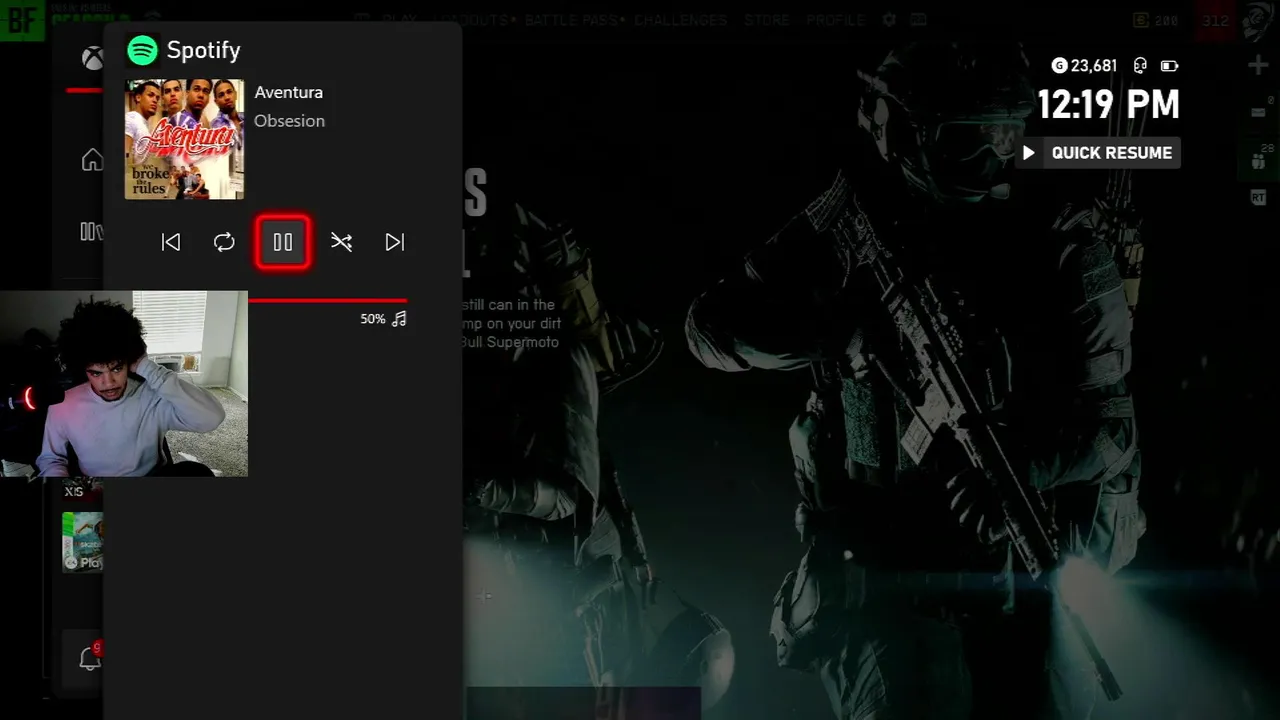The height and width of the screenshot is (720, 1280).
Task: Click the '50%' volume value
Action: coord(373,319)
